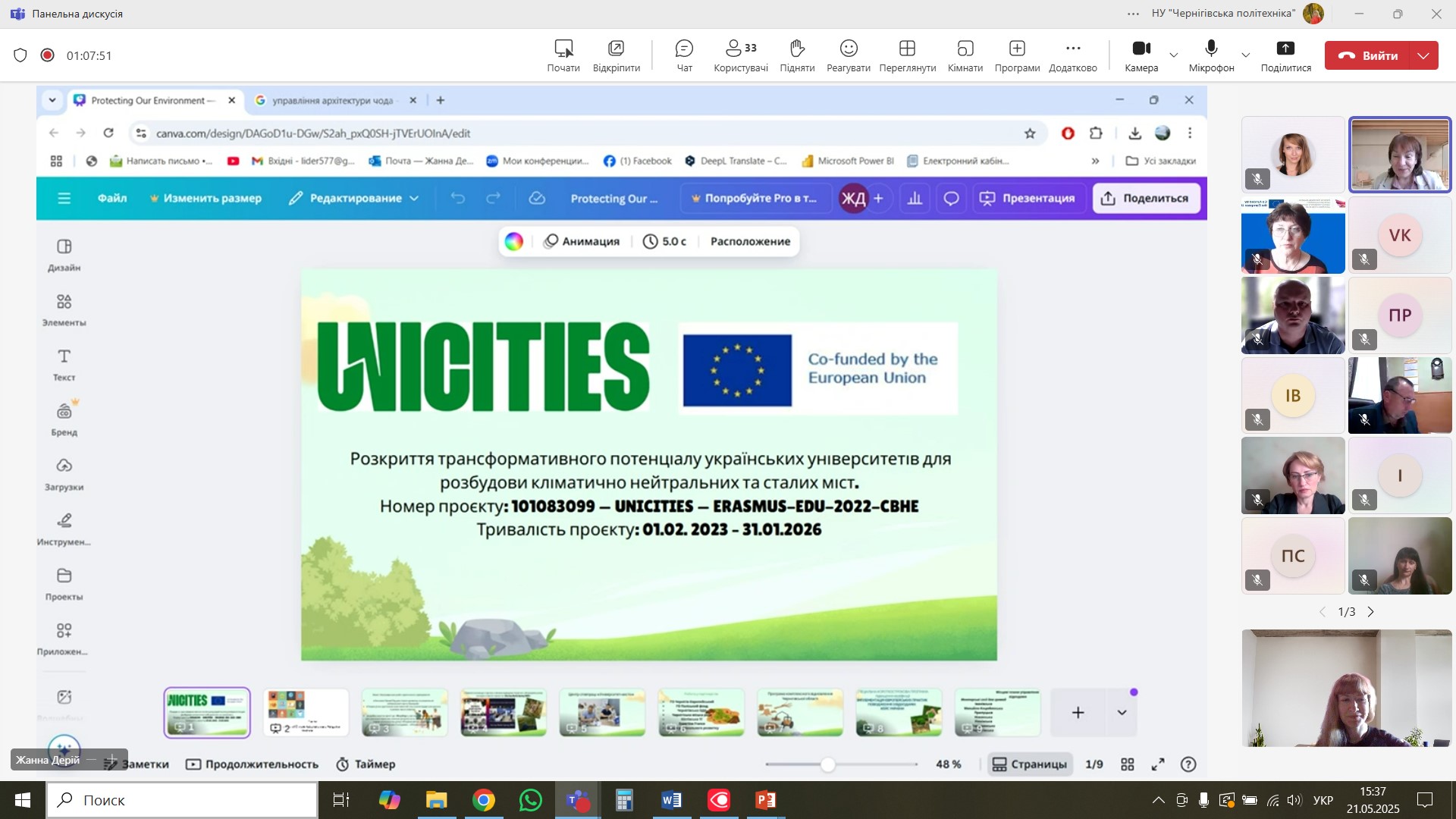Viewport: 1456px width, 819px height.
Task: Click Canva comment bubble icon
Action: coord(951,199)
